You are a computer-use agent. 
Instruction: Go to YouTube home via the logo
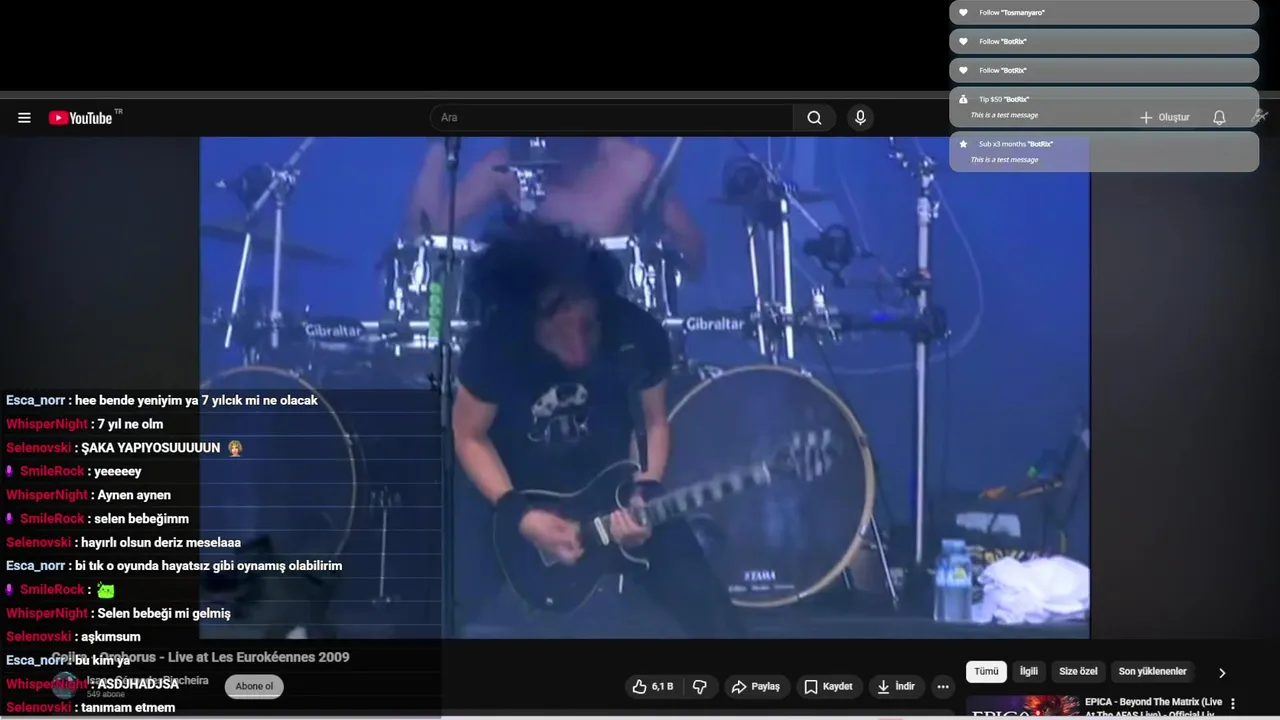coord(82,118)
